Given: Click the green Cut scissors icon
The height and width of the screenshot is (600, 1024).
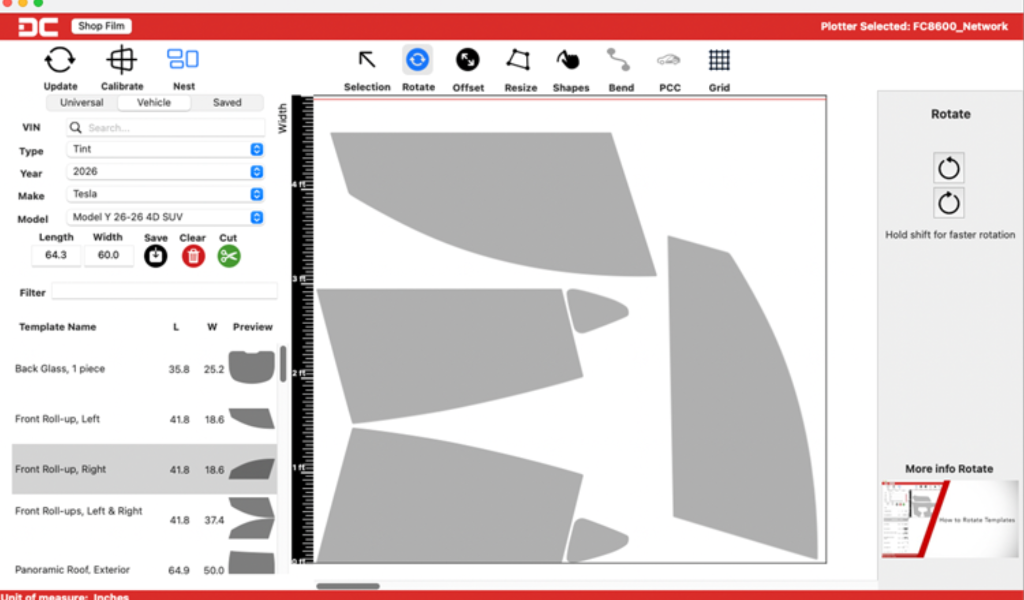Looking at the screenshot, I should coord(229,256).
